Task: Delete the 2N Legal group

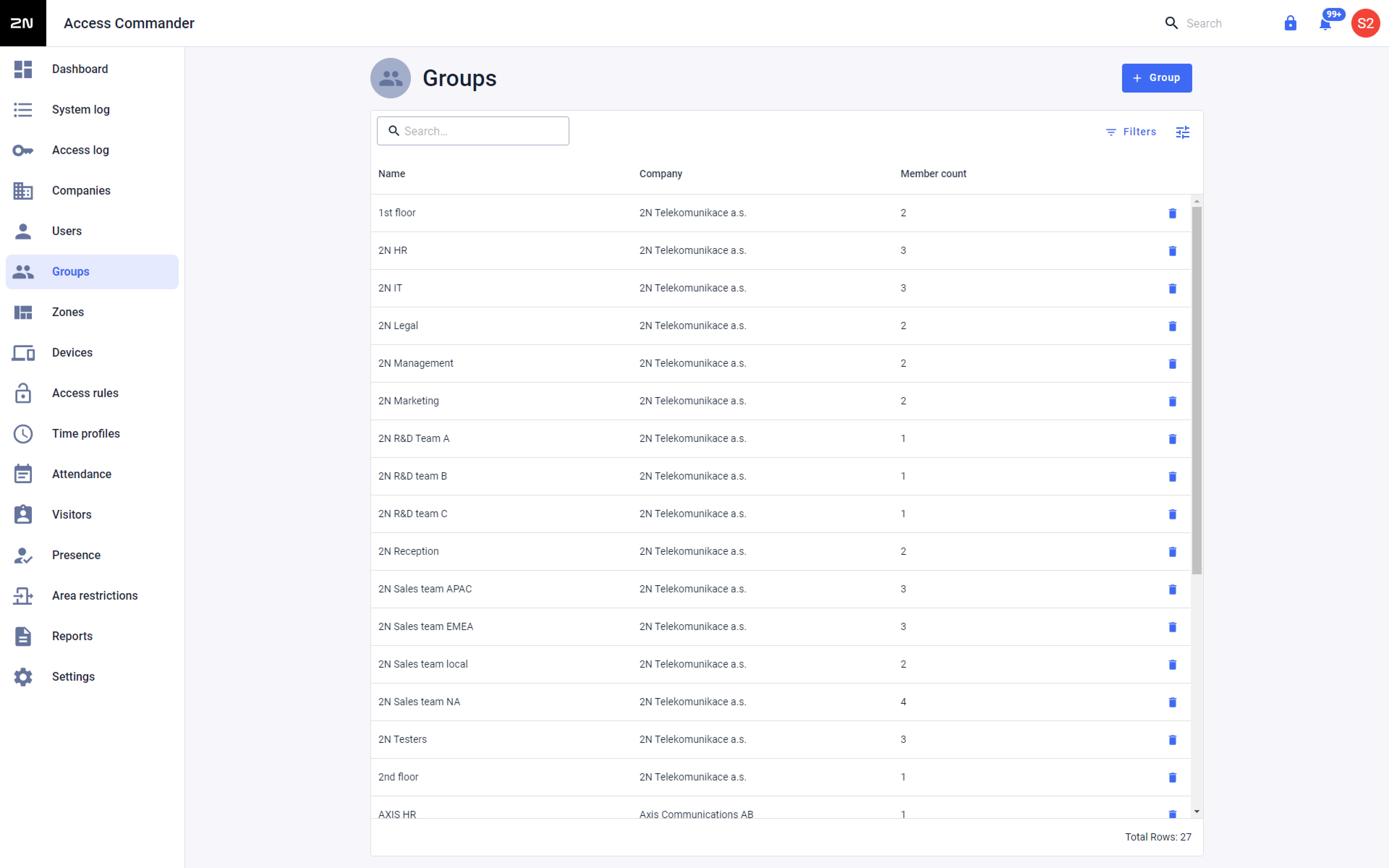Action: point(1173,326)
